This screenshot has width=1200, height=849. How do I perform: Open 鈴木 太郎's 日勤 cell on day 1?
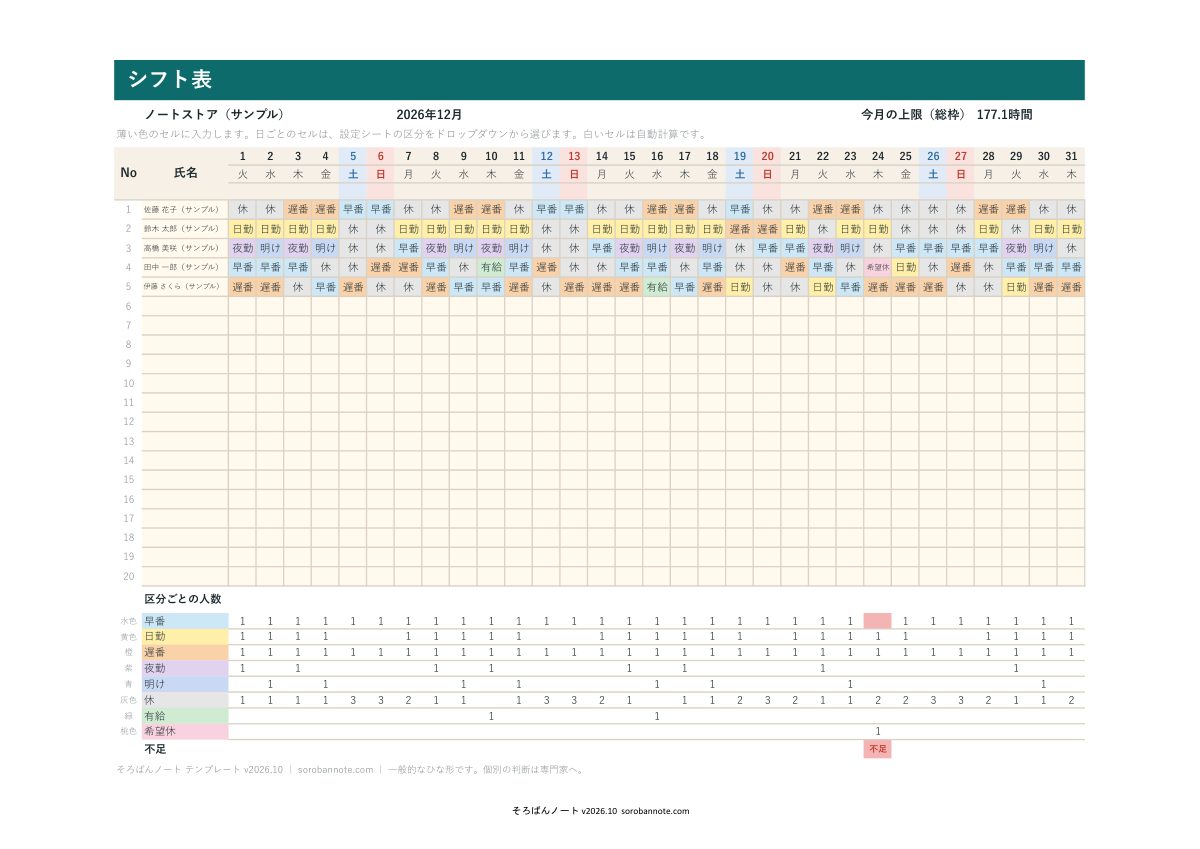tap(243, 229)
